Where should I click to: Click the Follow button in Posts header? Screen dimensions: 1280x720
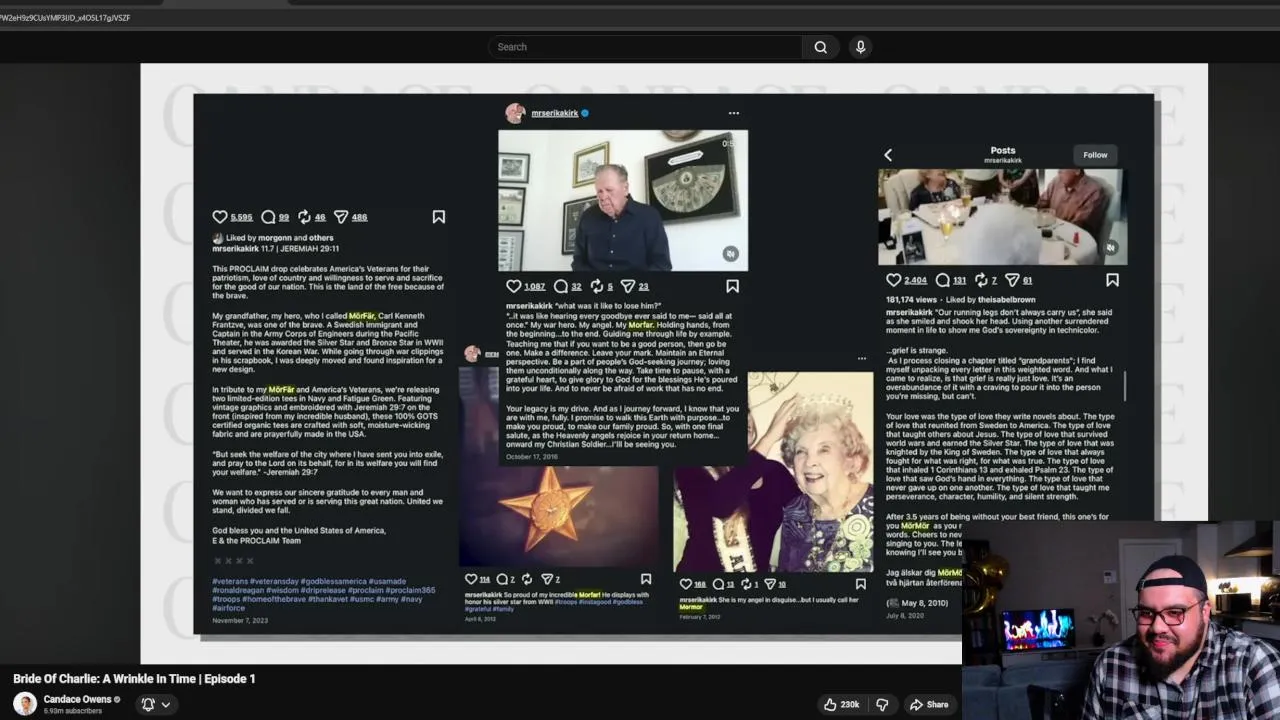pos(1095,155)
